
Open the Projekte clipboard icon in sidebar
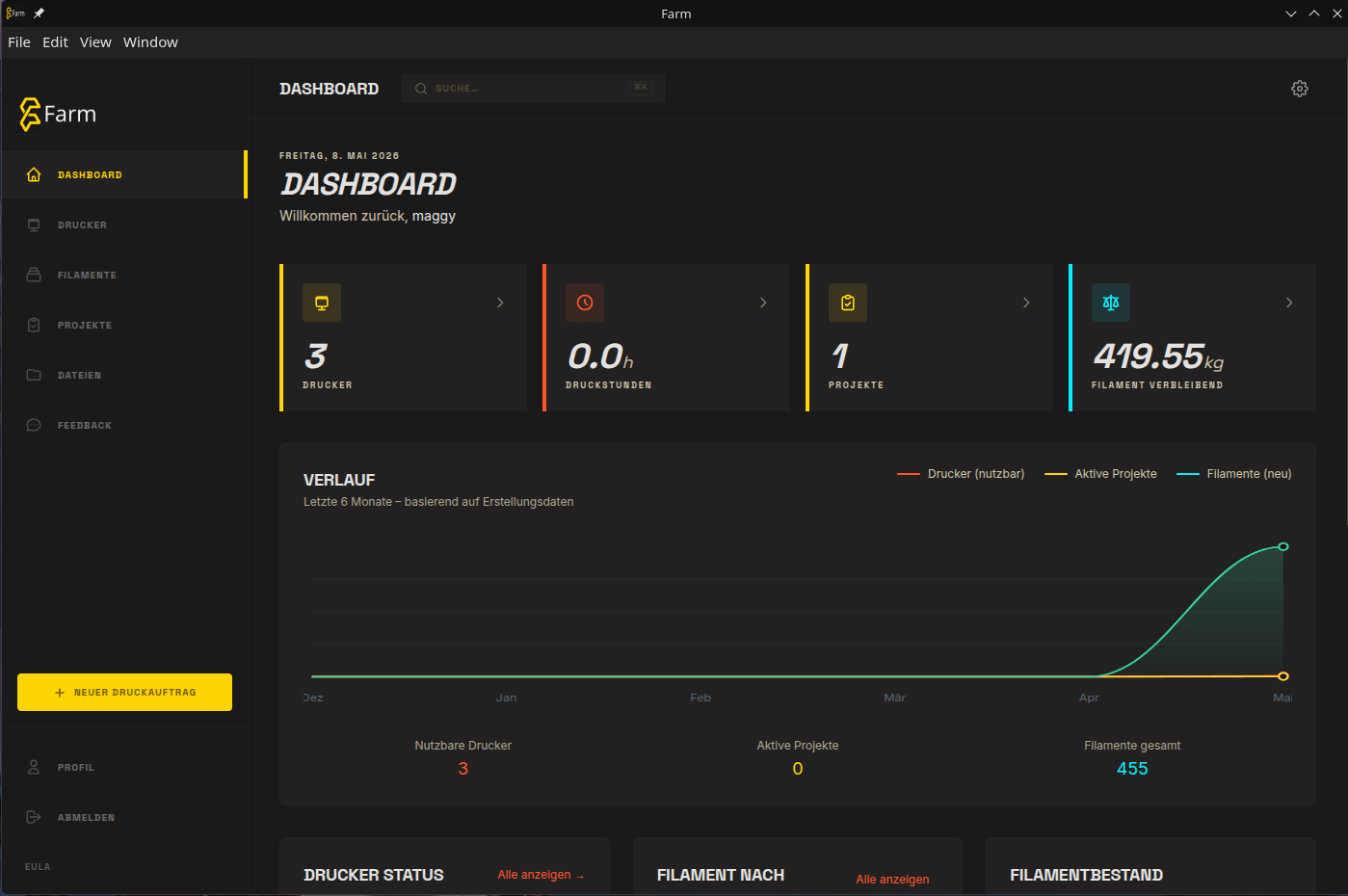pyautogui.click(x=34, y=325)
